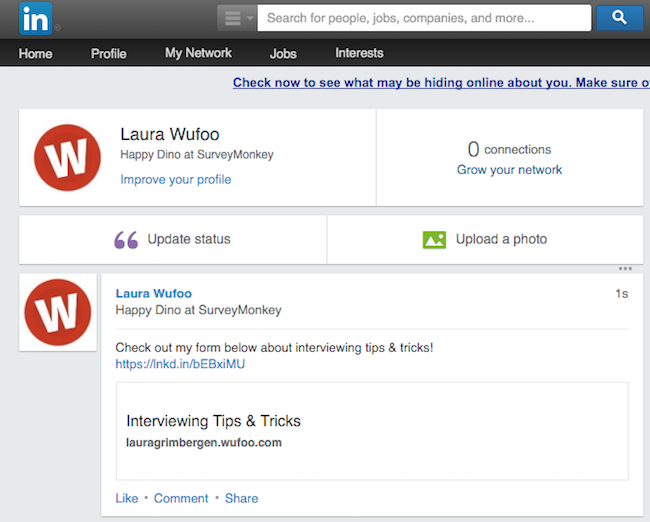Open the three-dot post options menu
This screenshot has height=522, width=650.
tap(625, 269)
